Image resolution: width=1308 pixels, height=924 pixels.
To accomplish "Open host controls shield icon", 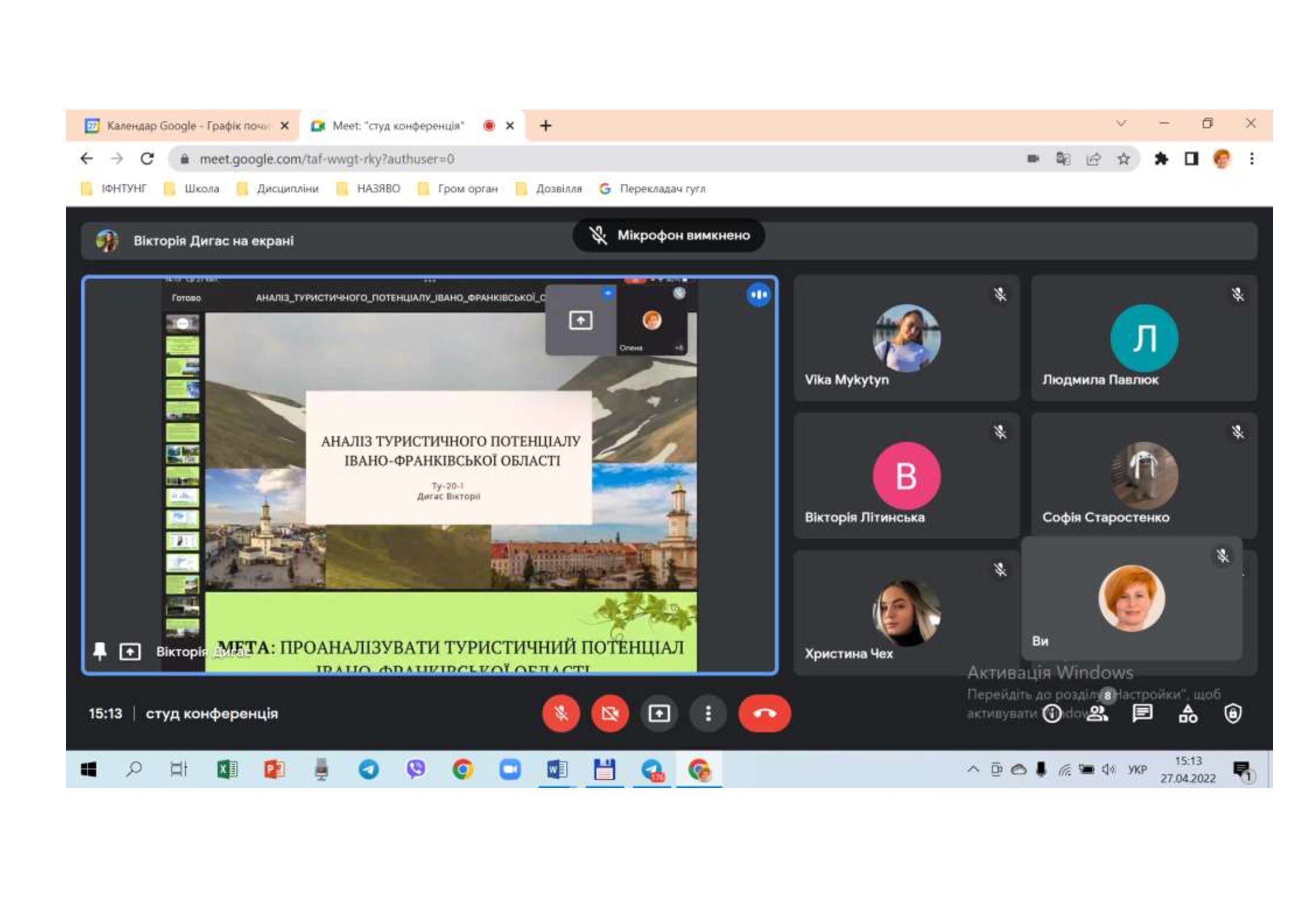I will point(1233,713).
